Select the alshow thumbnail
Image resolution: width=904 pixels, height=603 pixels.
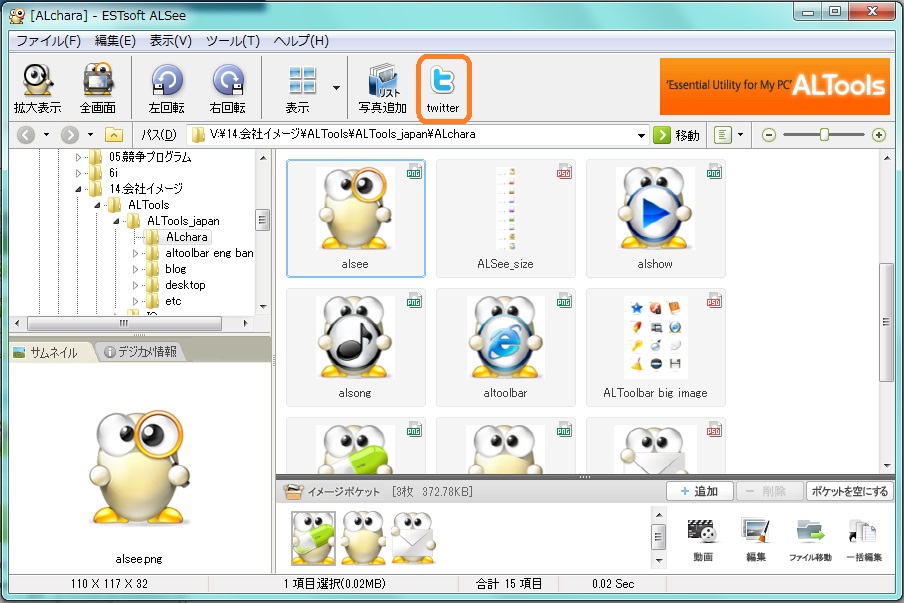point(655,218)
